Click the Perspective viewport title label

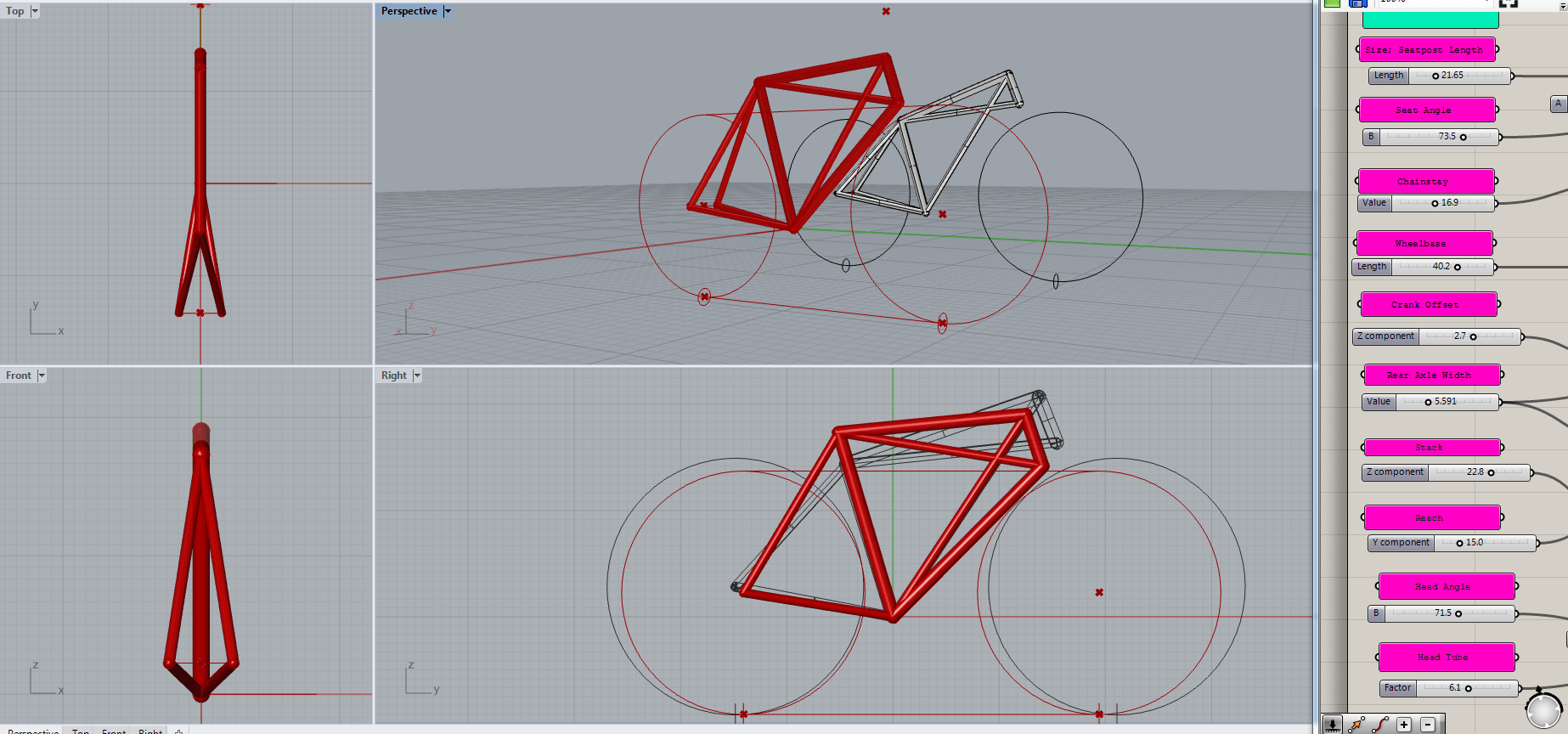[x=409, y=11]
